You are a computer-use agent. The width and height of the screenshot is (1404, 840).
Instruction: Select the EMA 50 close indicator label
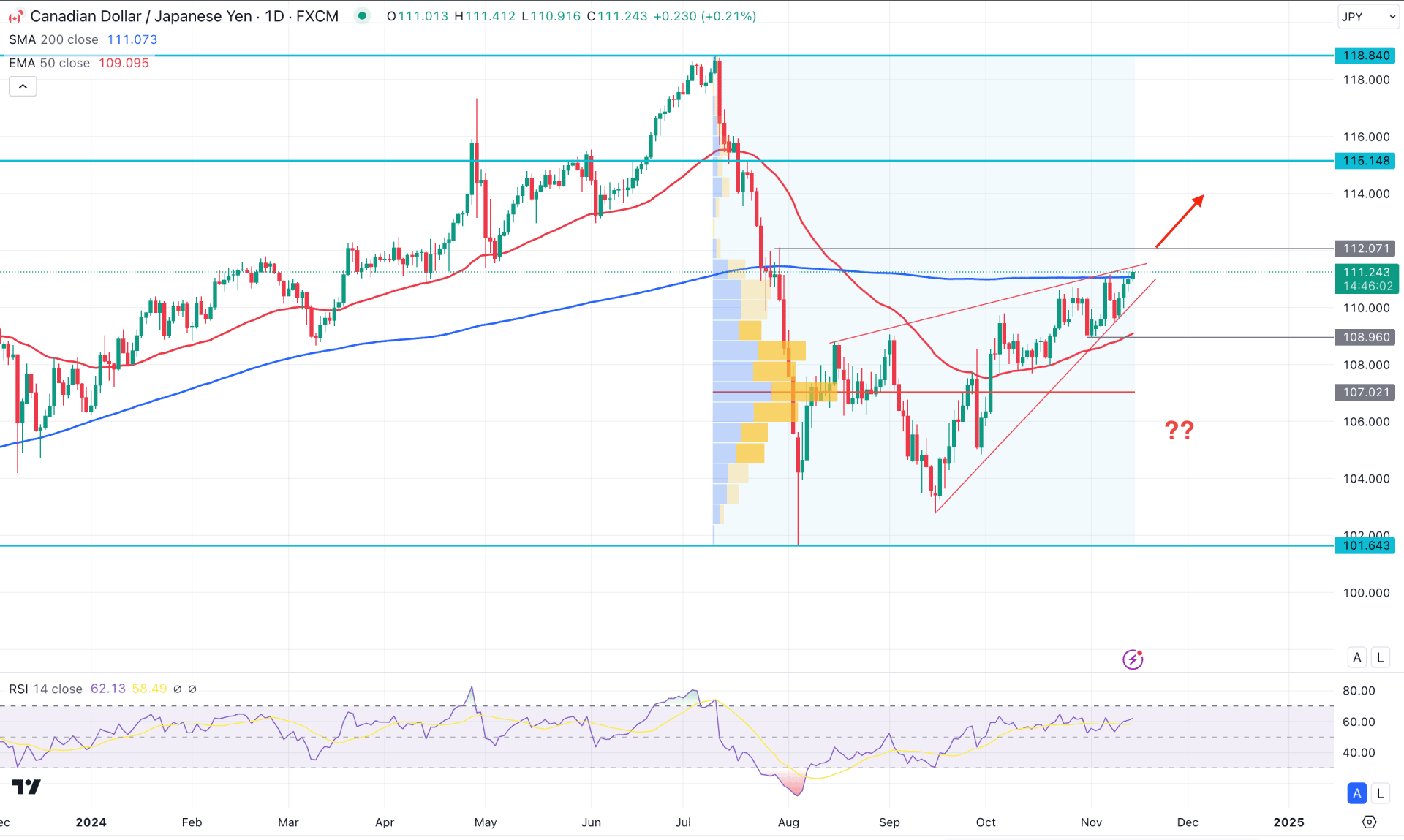(49, 63)
